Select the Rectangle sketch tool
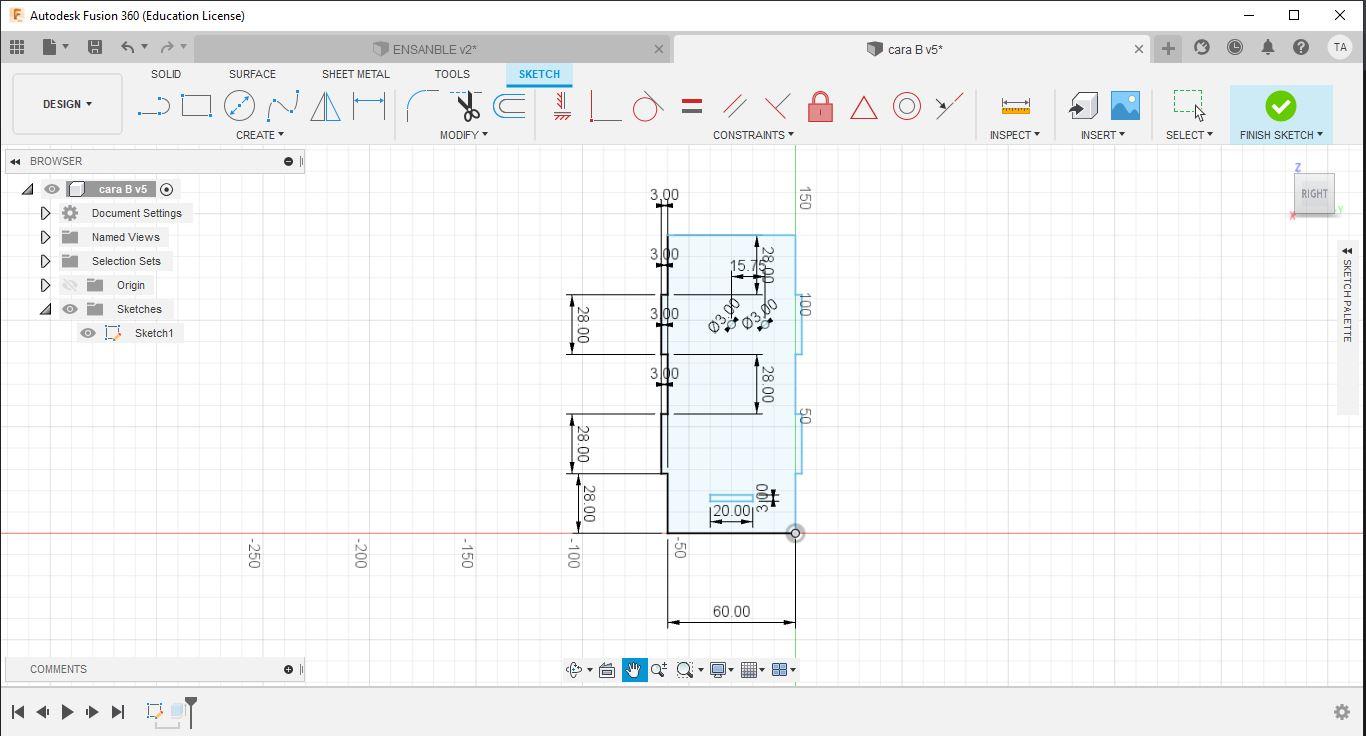1366x736 pixels. pos(196,106)
